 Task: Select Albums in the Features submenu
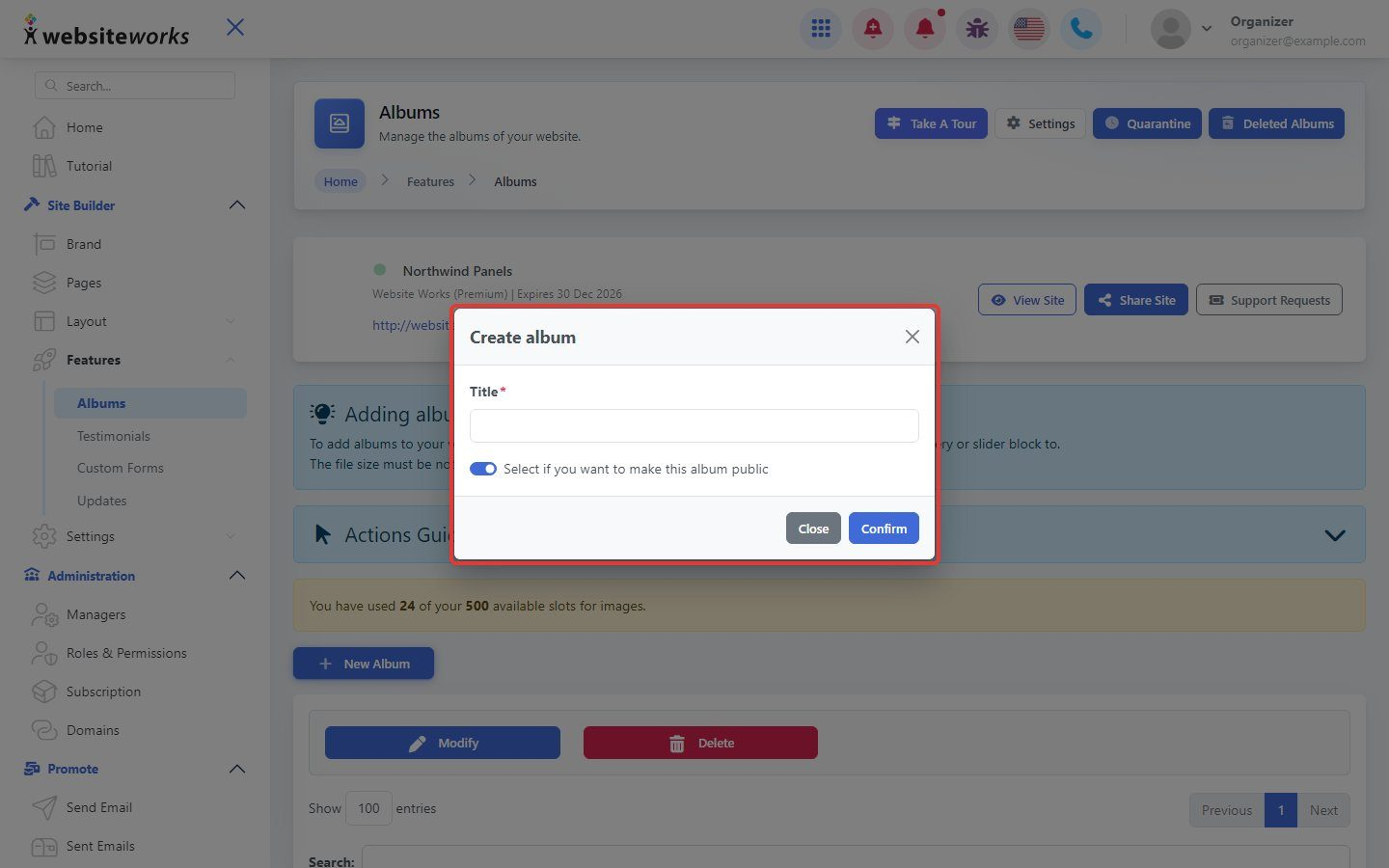click(x=150, y=403)
